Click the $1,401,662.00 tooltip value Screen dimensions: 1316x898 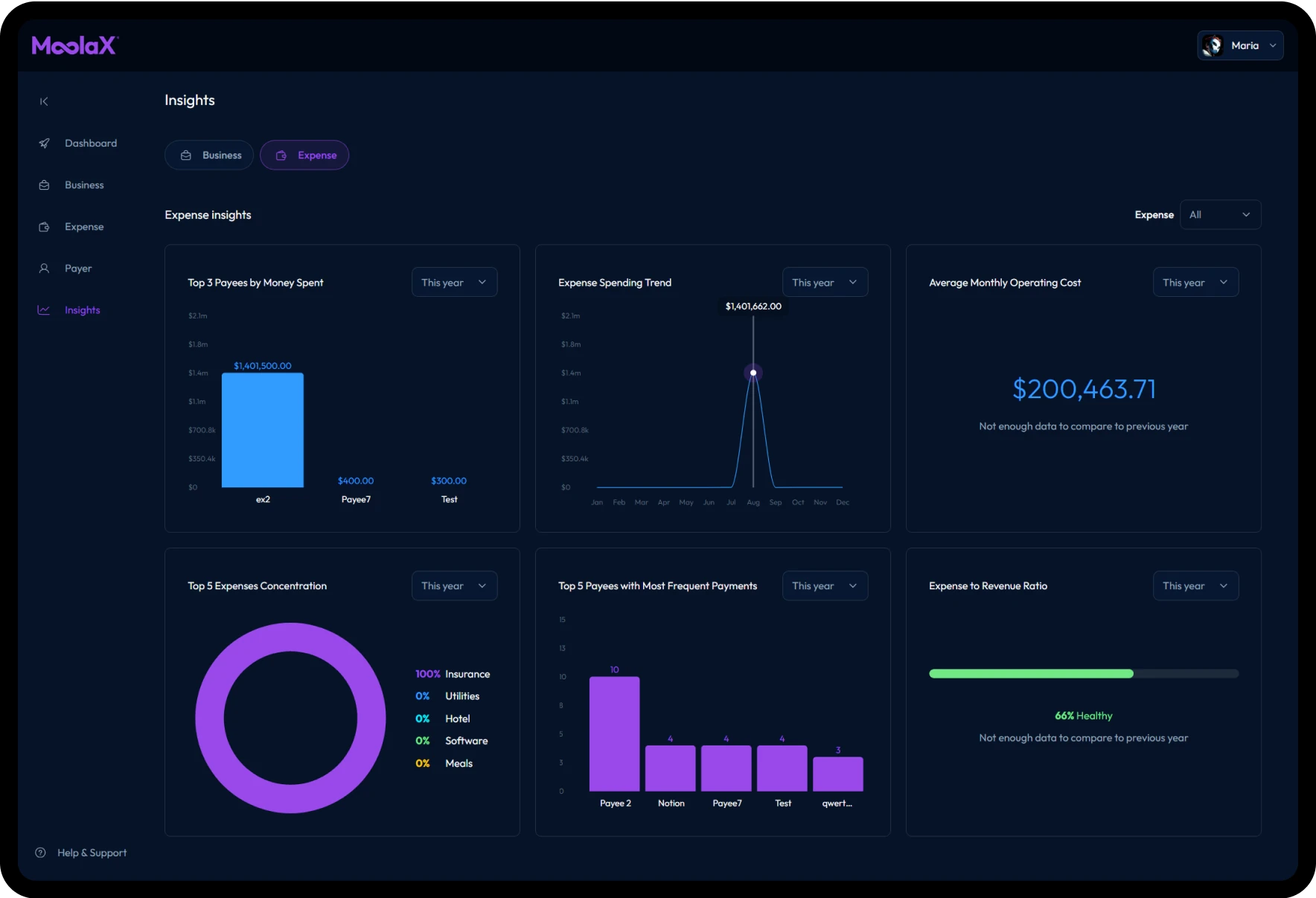tap(753, 307)
